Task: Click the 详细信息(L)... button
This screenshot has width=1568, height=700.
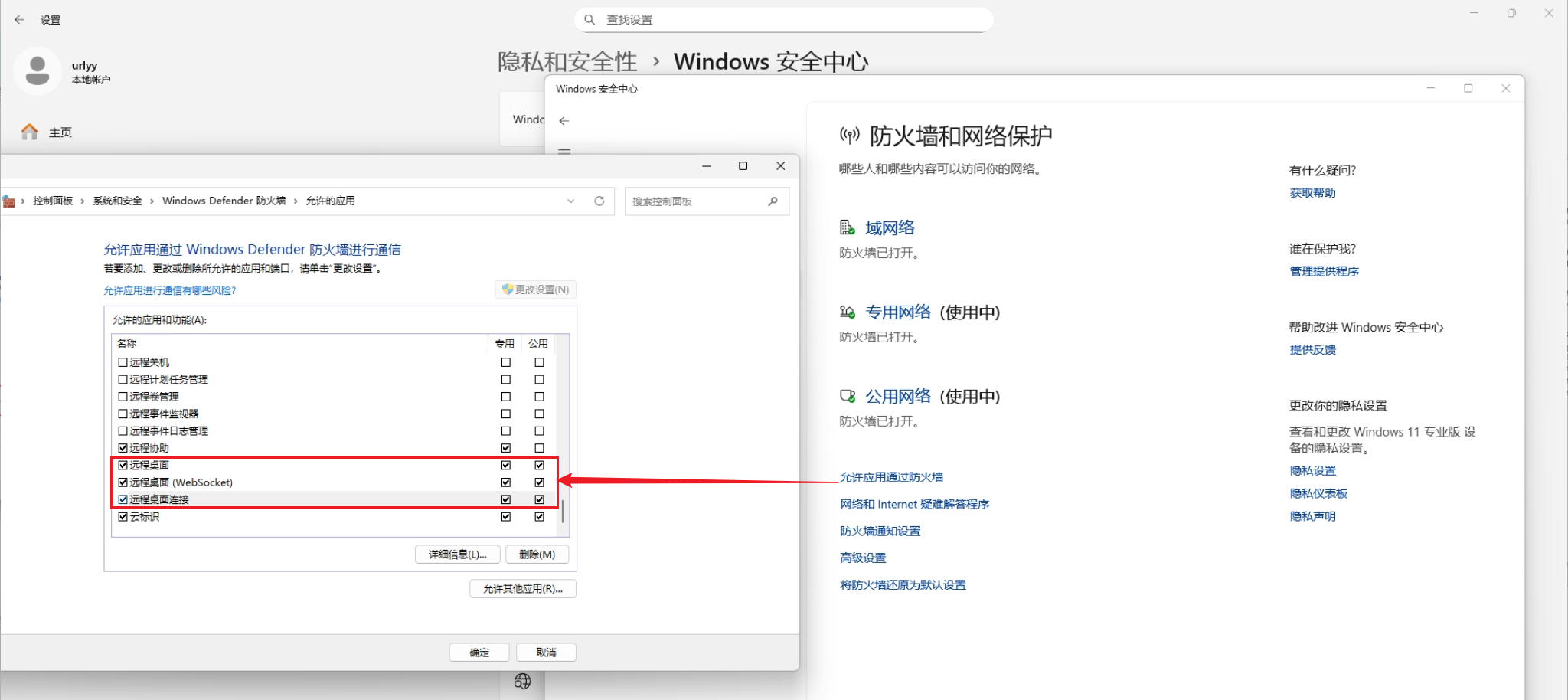Action: coord(458,554)
